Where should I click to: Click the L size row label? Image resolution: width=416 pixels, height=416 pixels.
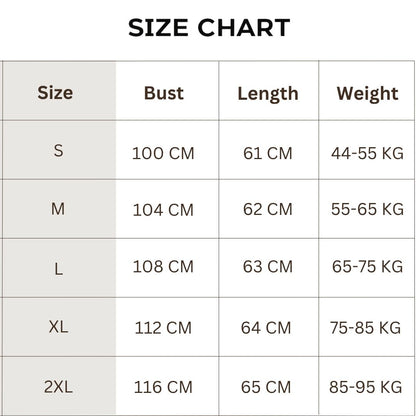pos(58,269)
